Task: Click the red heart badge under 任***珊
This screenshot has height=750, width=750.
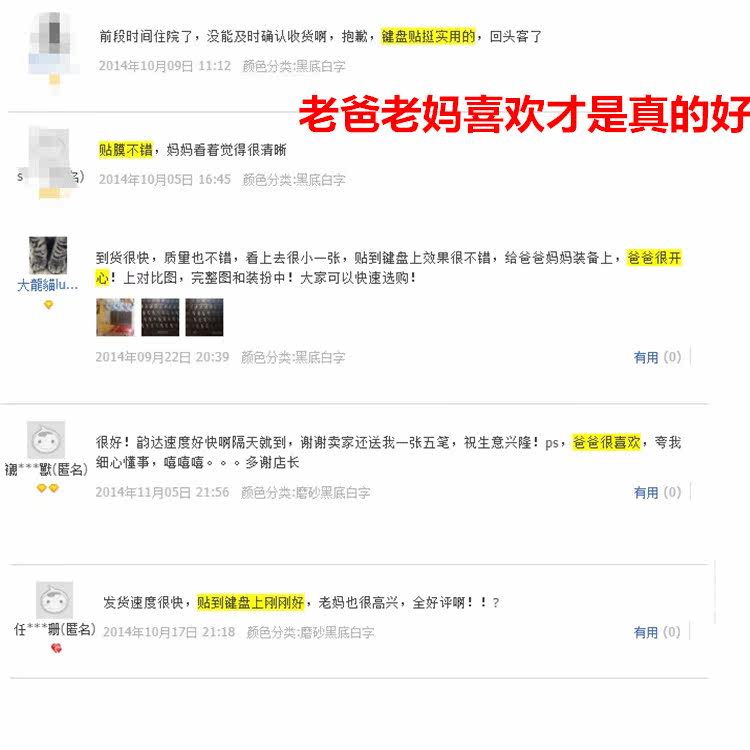Action: tap(56, 648)
